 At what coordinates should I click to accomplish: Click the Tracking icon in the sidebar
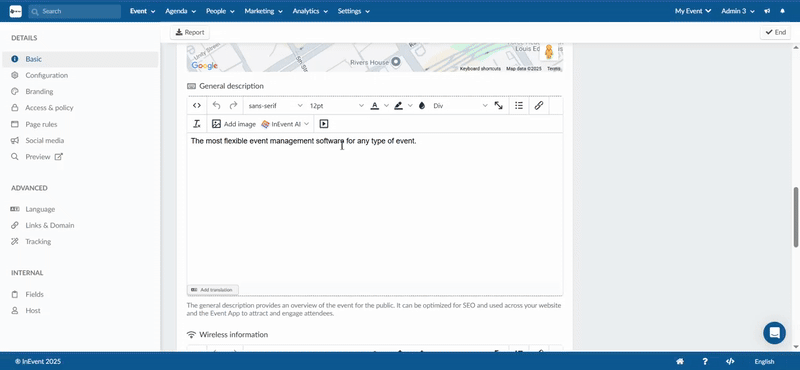pos(15,241)
